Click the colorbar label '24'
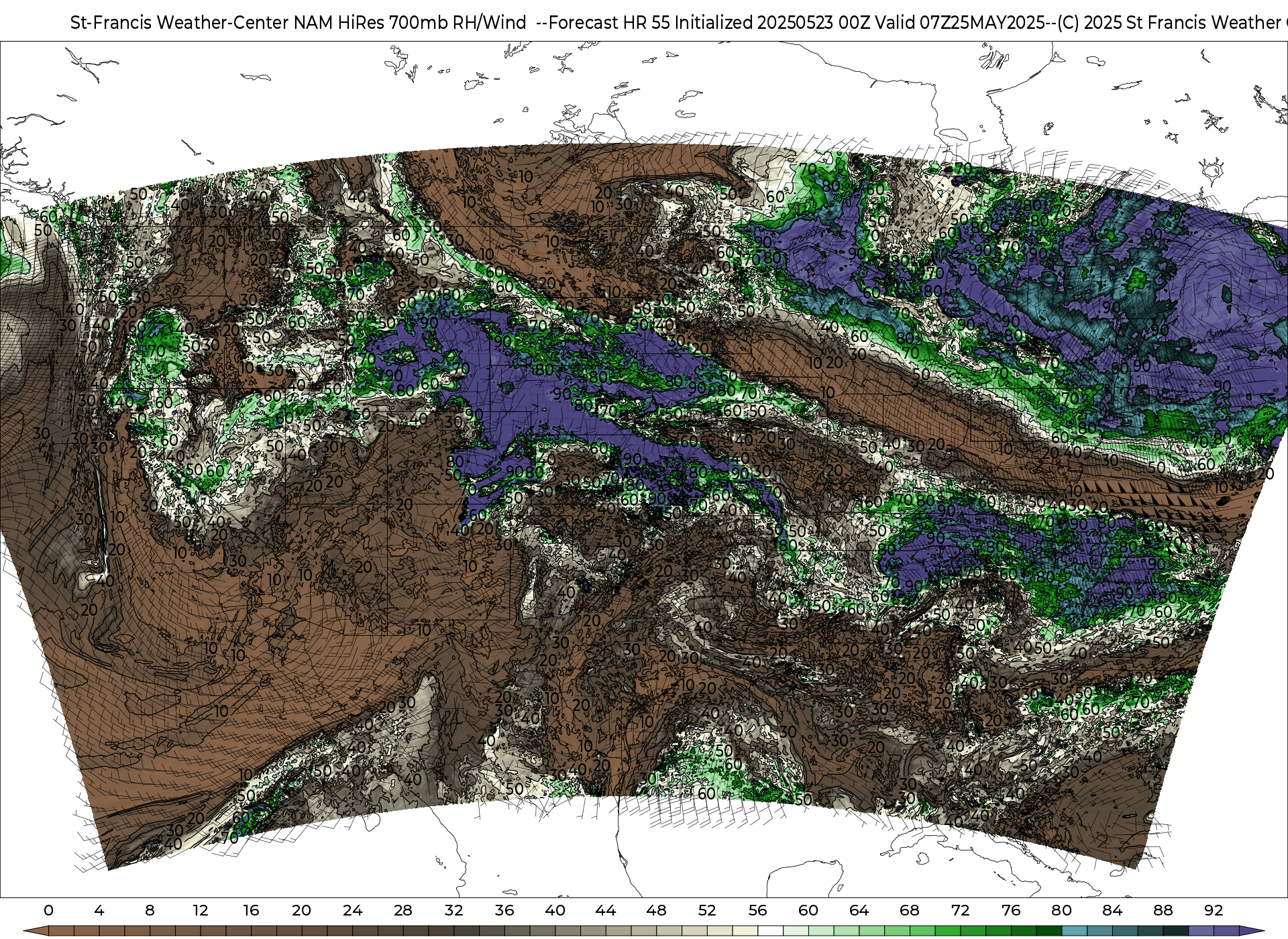This screenshot has height=939, width=1288. (x=352, y=910)
